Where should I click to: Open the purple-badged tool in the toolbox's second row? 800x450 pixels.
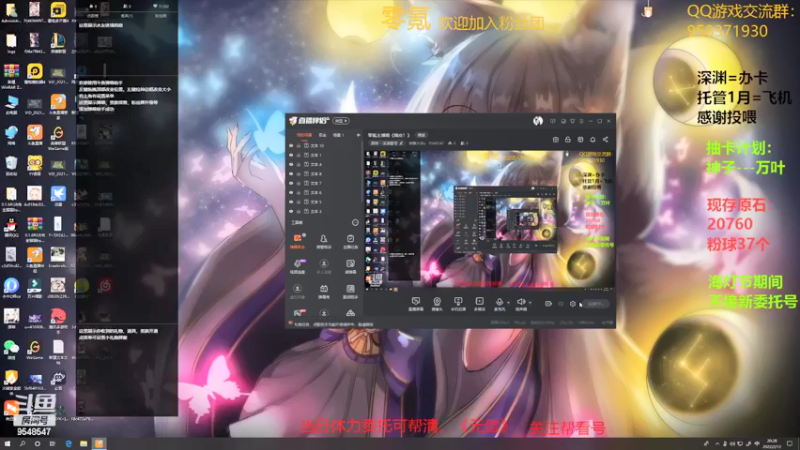click(297, 266)
